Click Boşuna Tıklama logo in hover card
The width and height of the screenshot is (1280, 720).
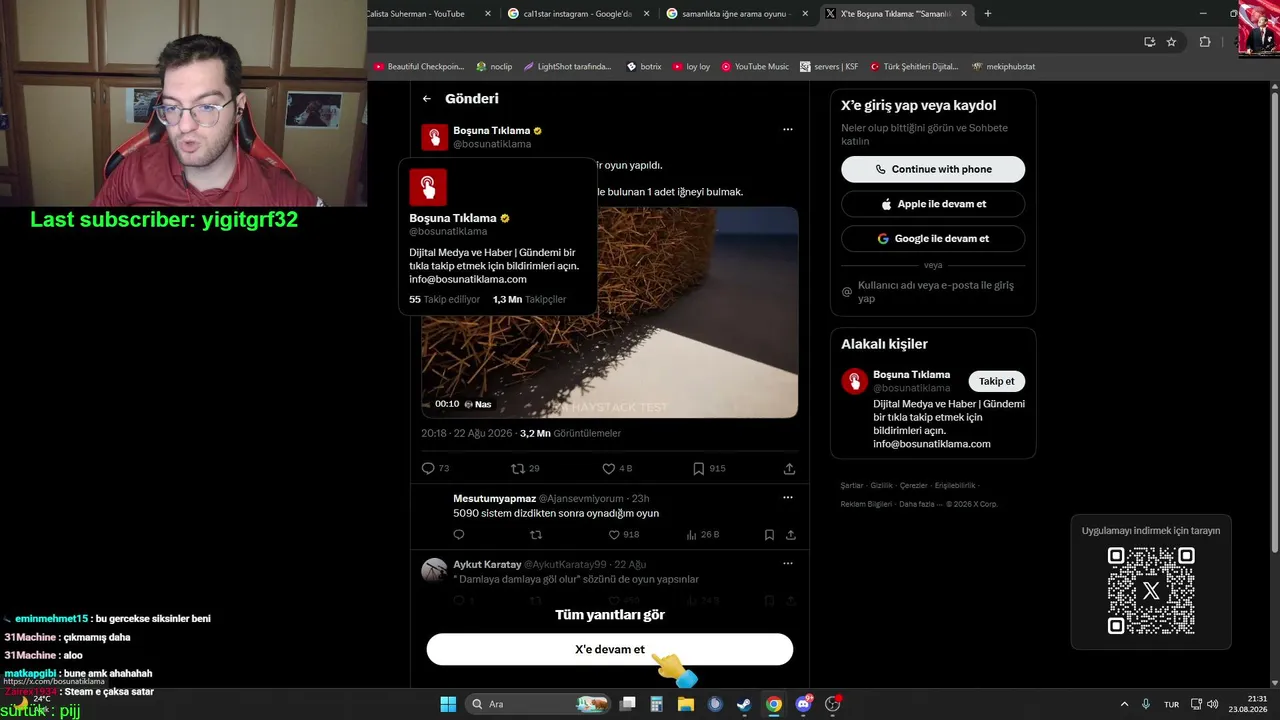(427, 187)
